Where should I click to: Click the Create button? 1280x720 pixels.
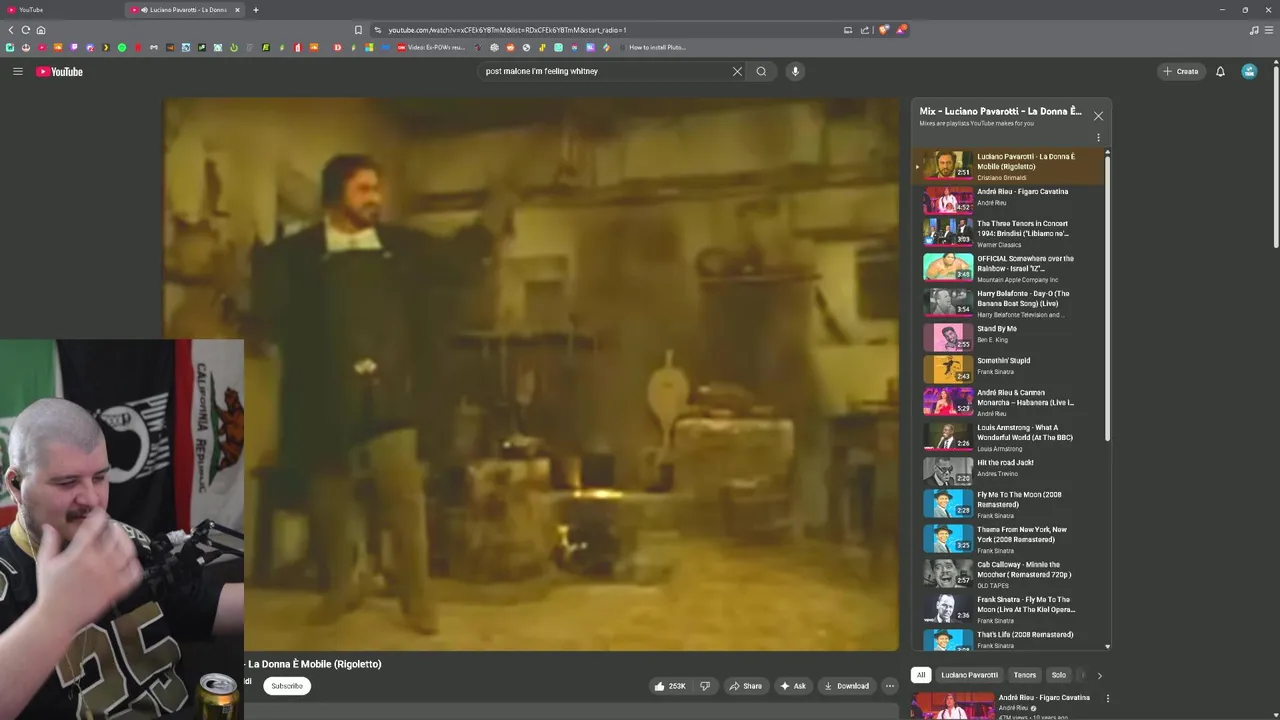(x=1180, y=71)
